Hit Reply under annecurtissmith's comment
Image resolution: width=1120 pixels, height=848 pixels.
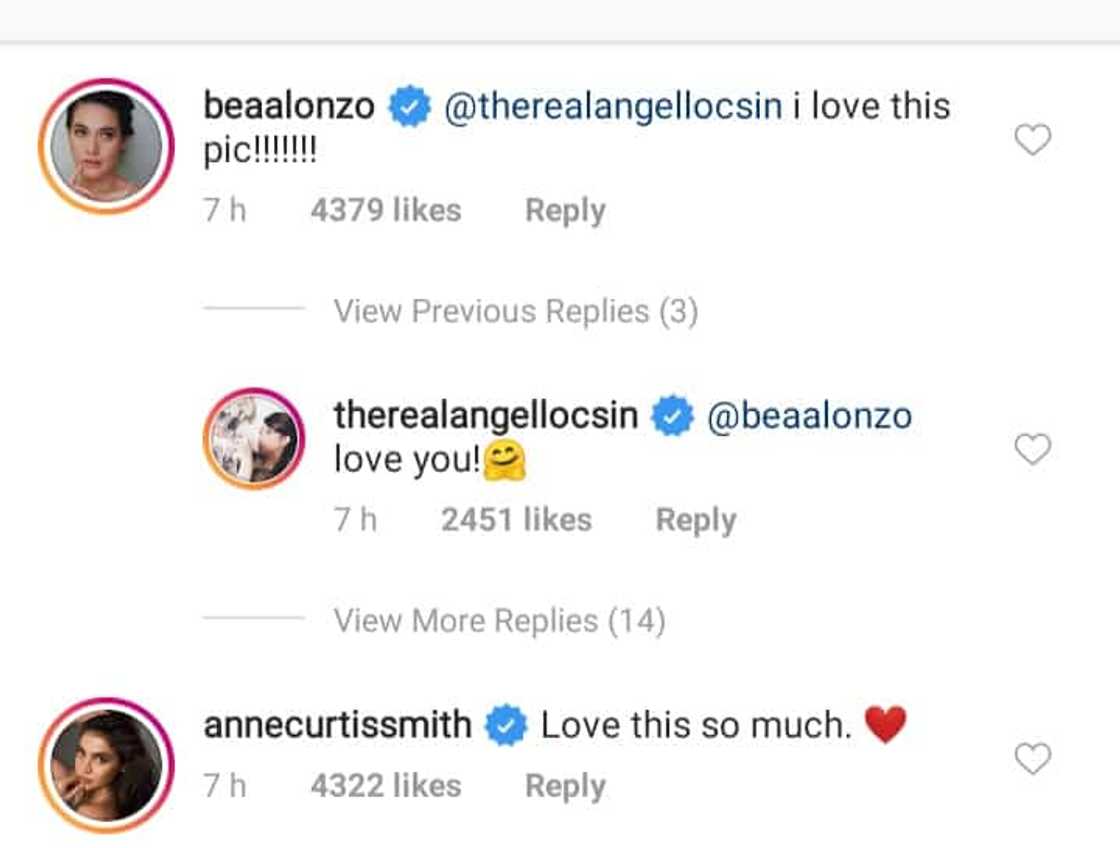pyautogui.click(x=565, y=787)
